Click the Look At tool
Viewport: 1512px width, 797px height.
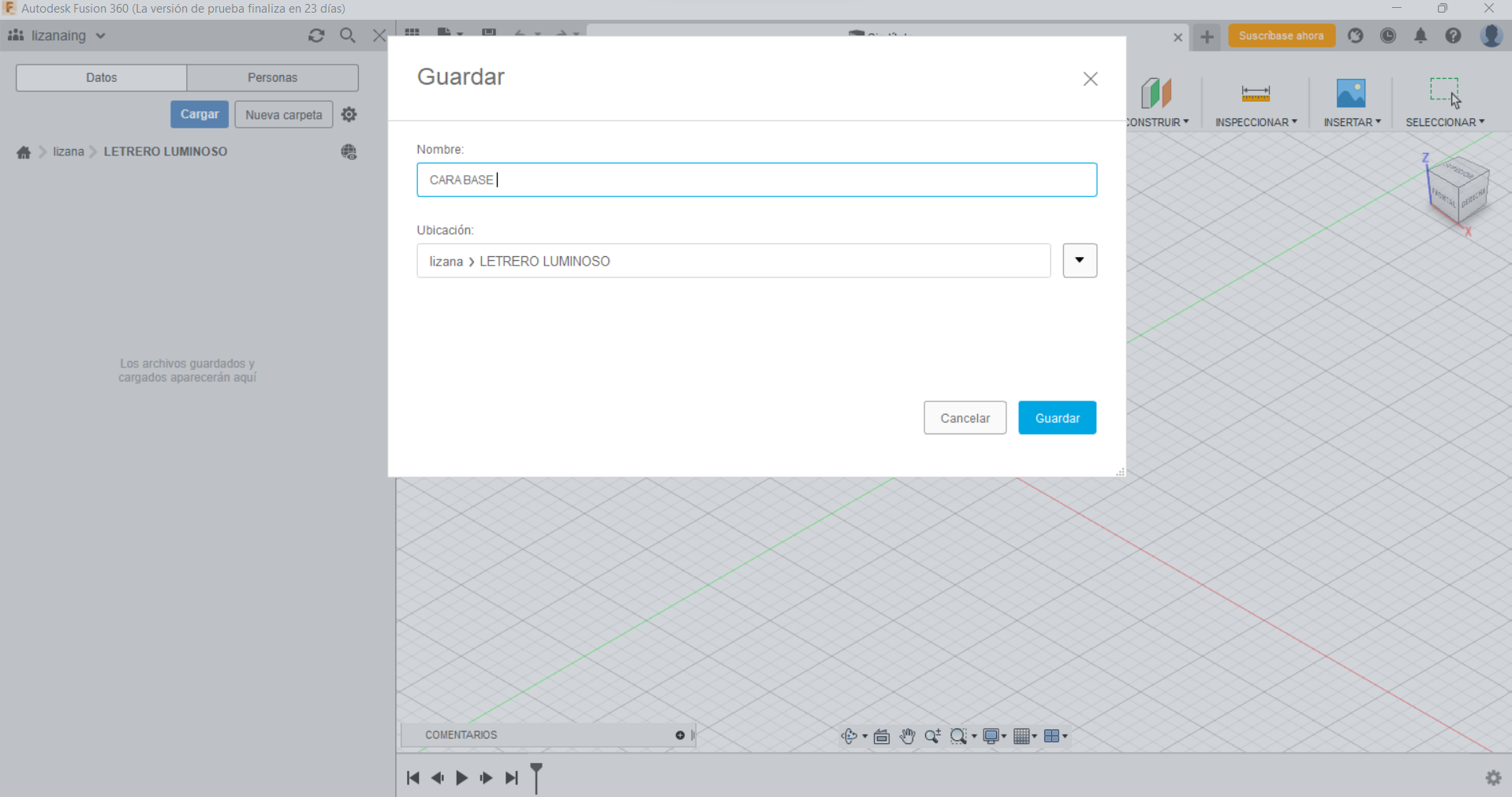pyautogui.click(x=882, y=736)
